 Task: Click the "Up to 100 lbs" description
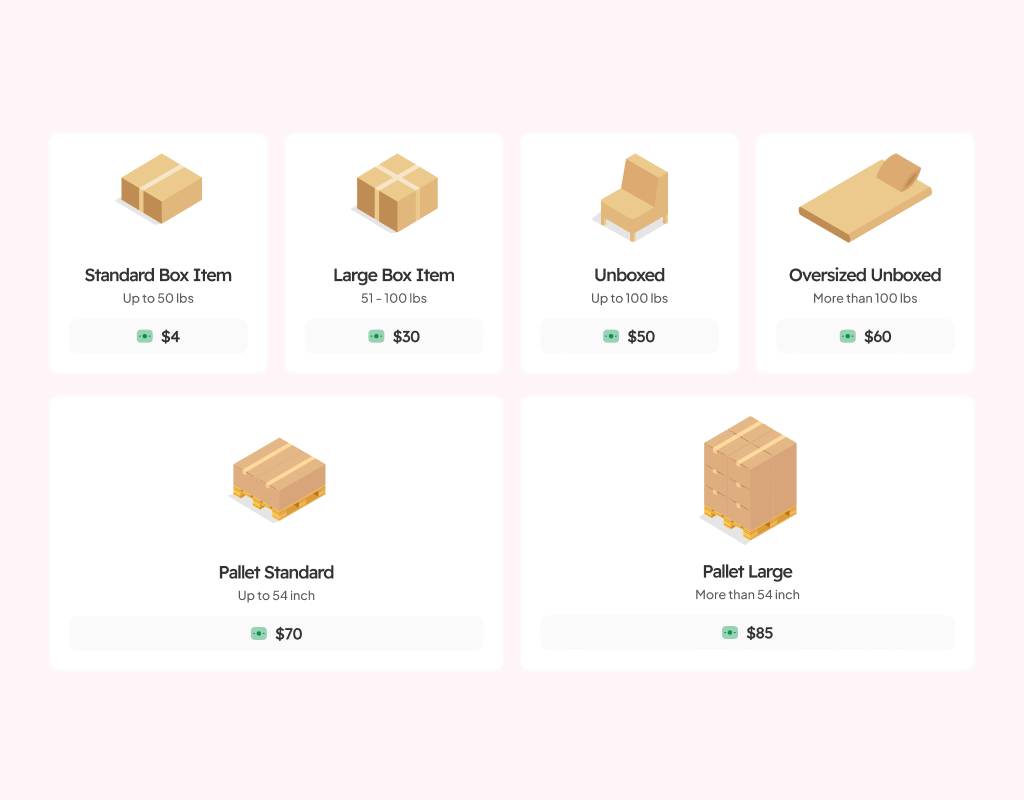(629, 299)
